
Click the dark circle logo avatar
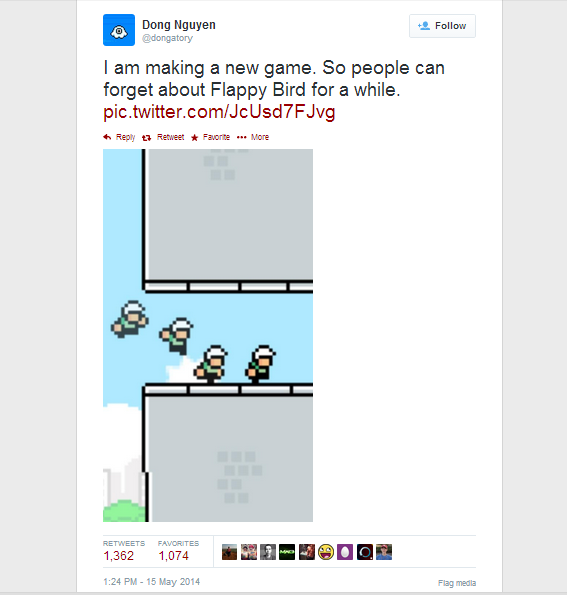(365, 552)
